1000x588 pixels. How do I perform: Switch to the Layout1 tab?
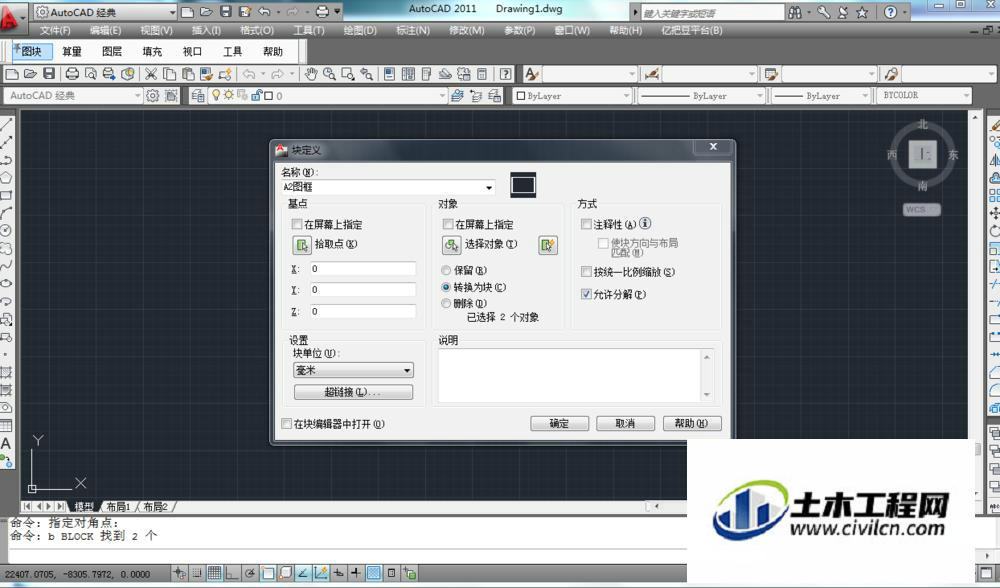click(x=118, y=506)
